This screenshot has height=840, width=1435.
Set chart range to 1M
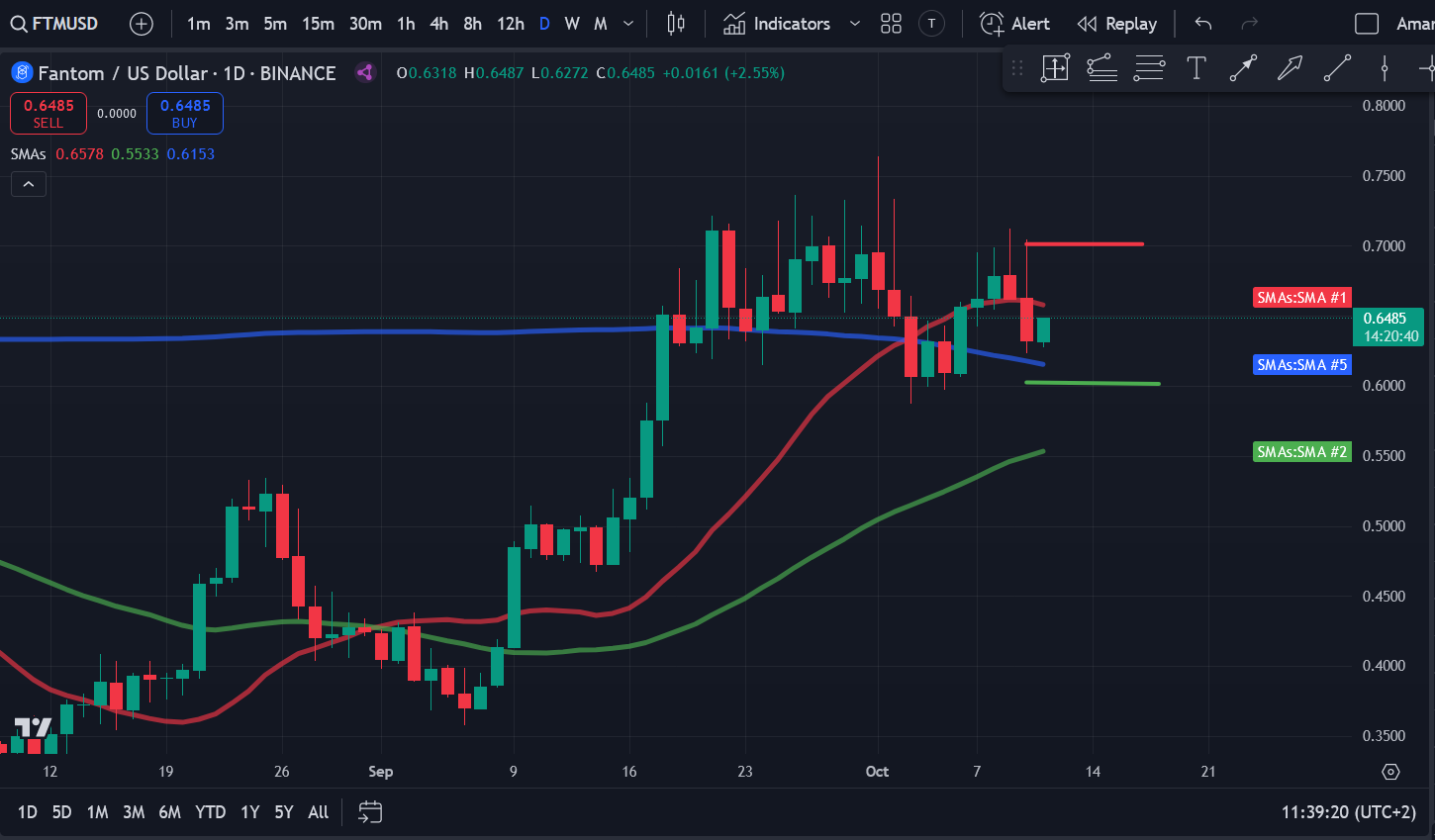click(97, 812)
